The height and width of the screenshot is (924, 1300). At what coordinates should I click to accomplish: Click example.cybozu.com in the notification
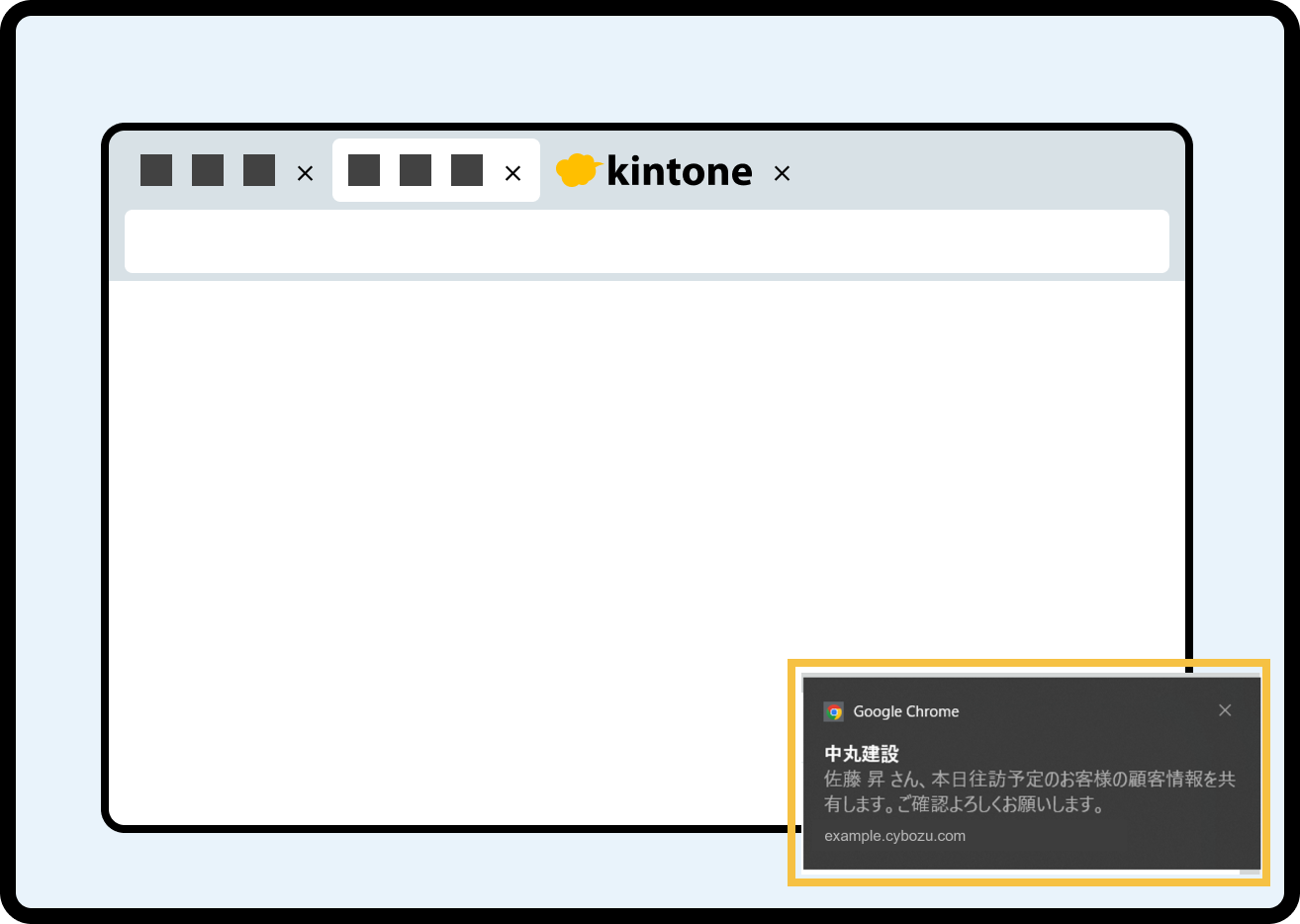894,836
